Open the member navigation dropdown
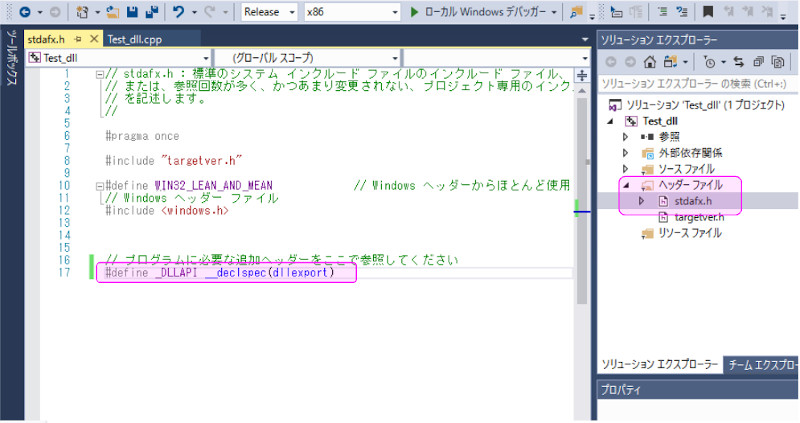 click(496, 58)
